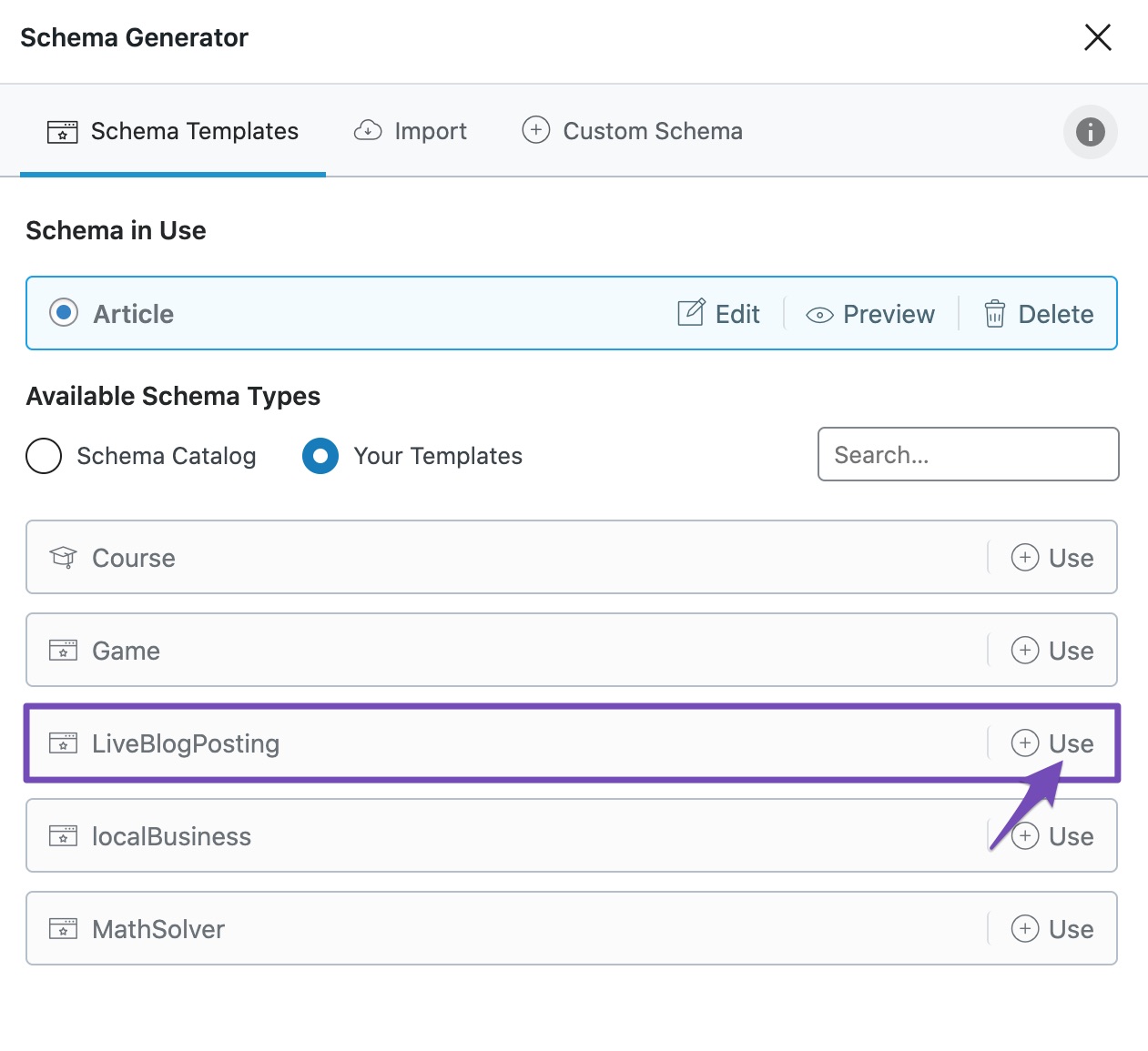Open the Custom Schema tab
This screenshot has width=1148, height=1051.
click(633, 131)
